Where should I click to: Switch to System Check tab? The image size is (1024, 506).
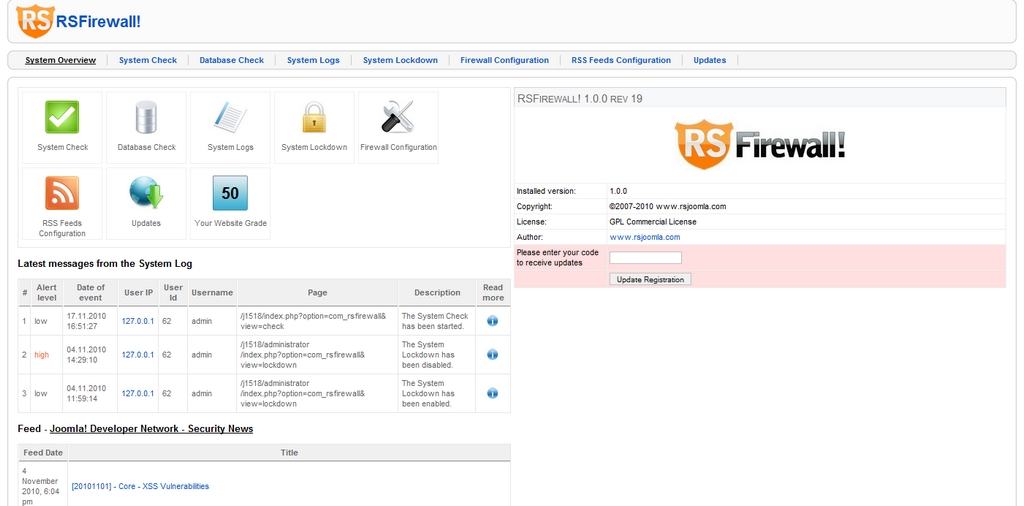[148, 60]
